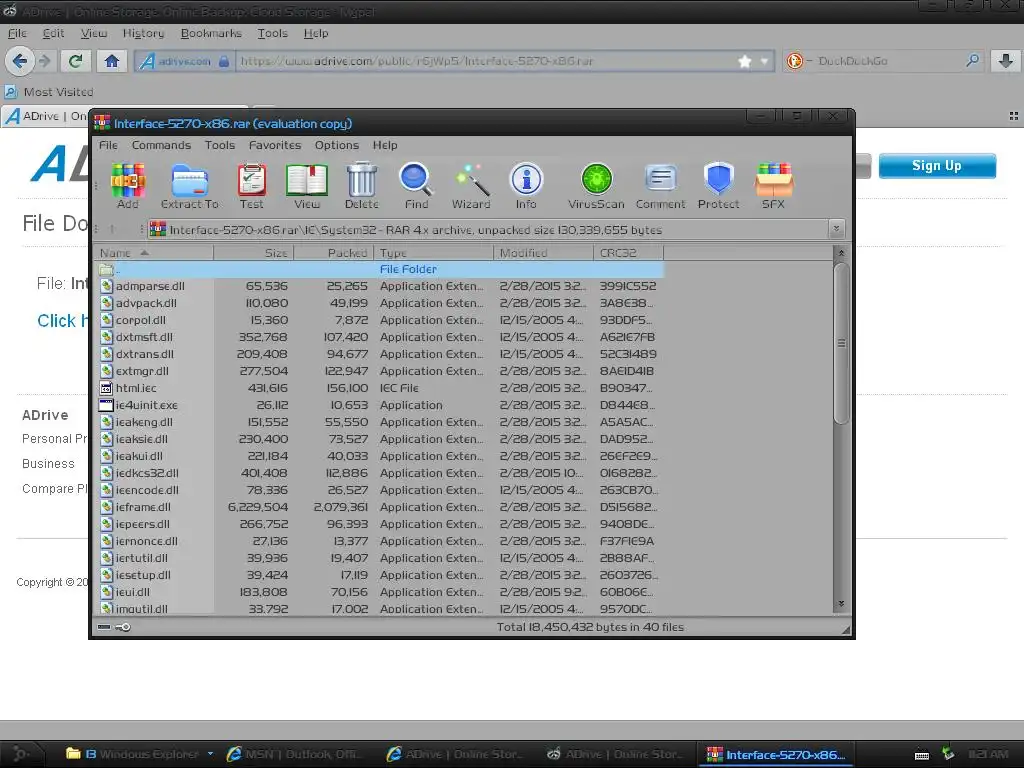Sort file list by Size column
Viewport: 1024px width, 768px height.
point(254,253)
